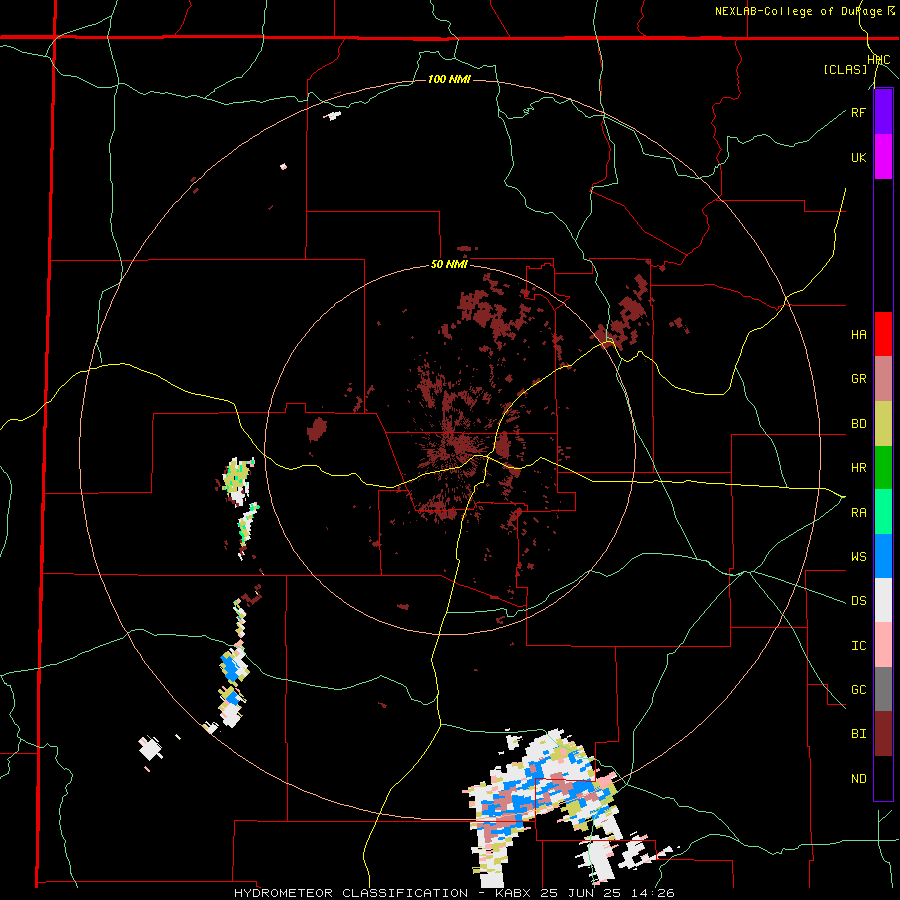Click the GC legend label
900x900 pixels.
(858, 690)
